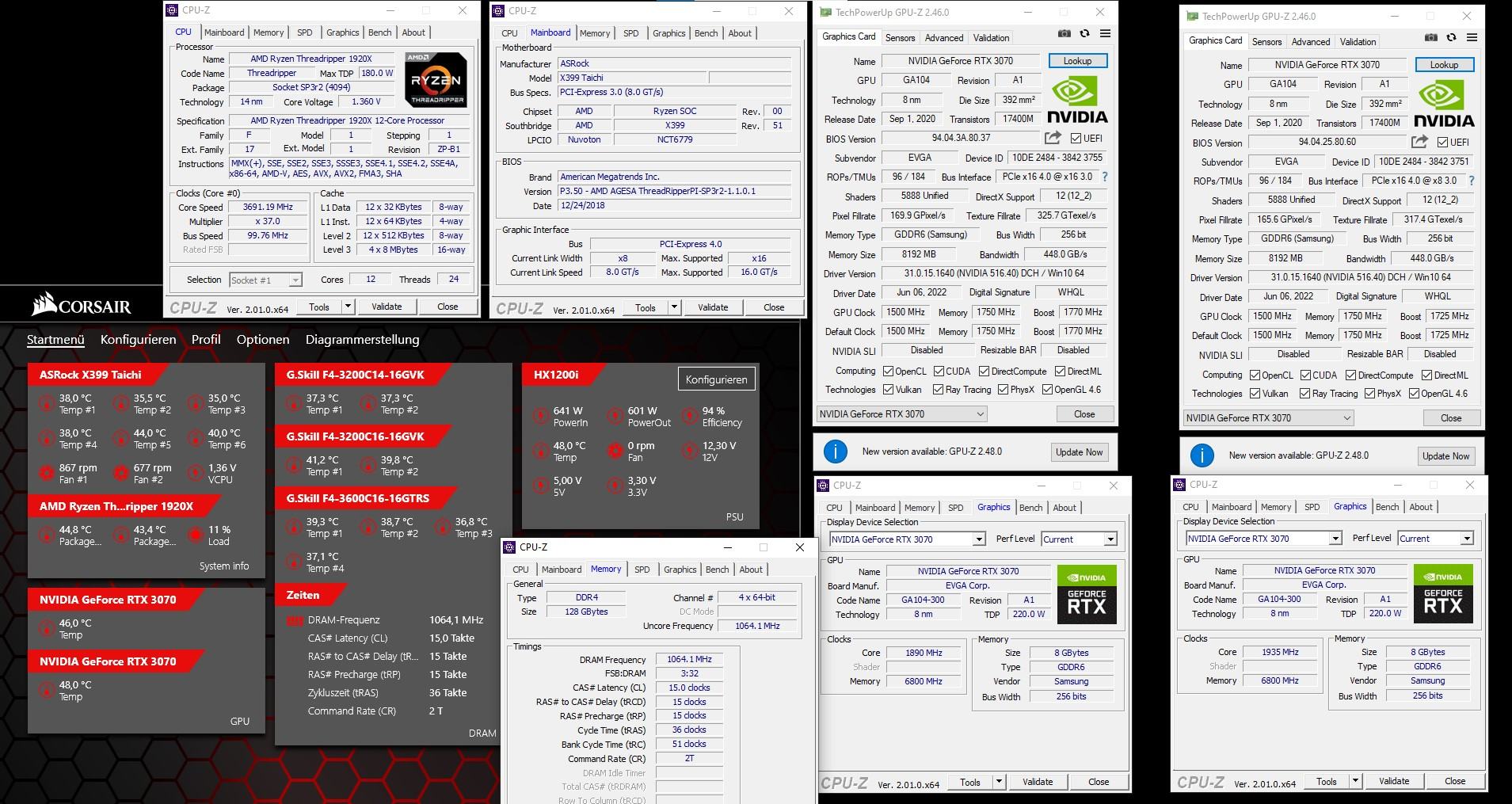Click Bus Interface question mark in left GPU-Z
This screenshot has height=804, width=1512.
coord(1105,177)
